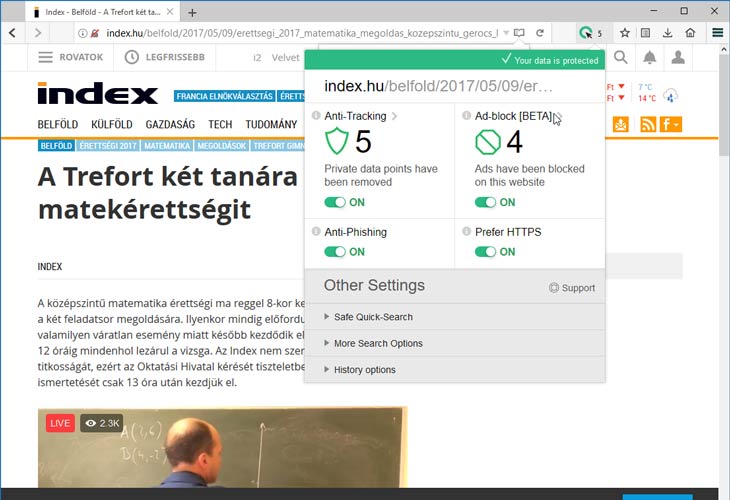Open the reader view book icon
This screenshot has width=730, height=500.
(519, 33)
